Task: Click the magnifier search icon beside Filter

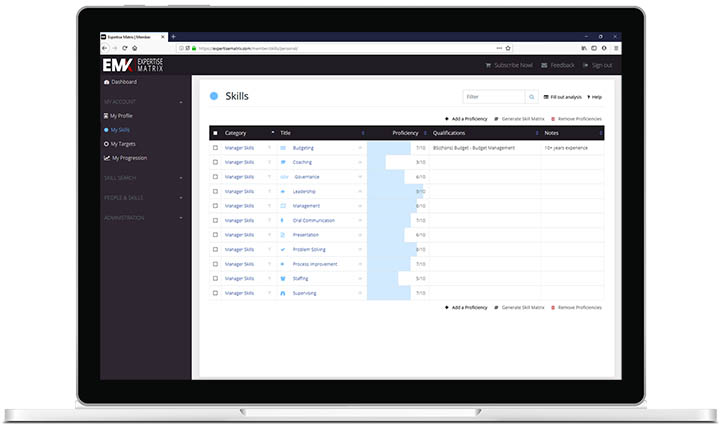Action: 531,97
